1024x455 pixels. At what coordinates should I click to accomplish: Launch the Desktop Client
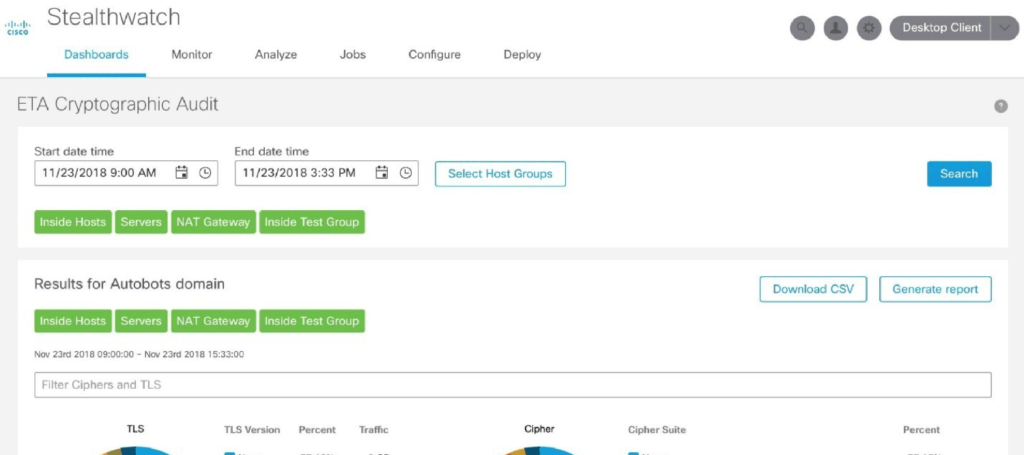(941, 28)
